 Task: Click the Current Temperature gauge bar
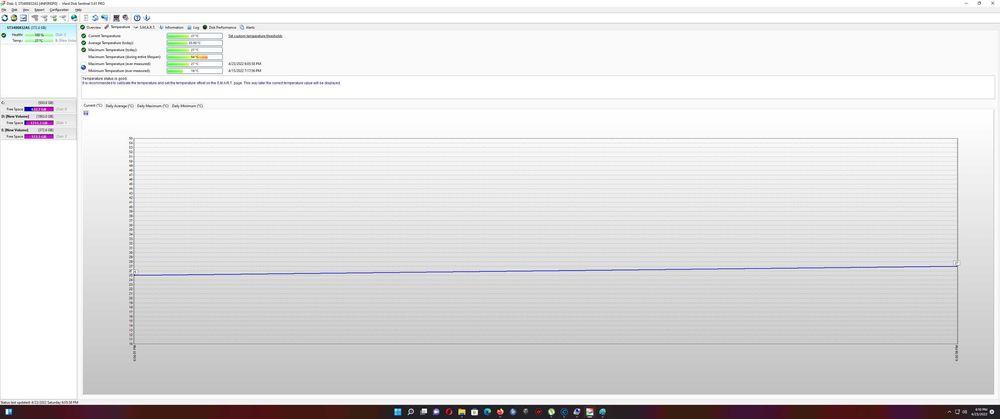click(x=195, y=36)
